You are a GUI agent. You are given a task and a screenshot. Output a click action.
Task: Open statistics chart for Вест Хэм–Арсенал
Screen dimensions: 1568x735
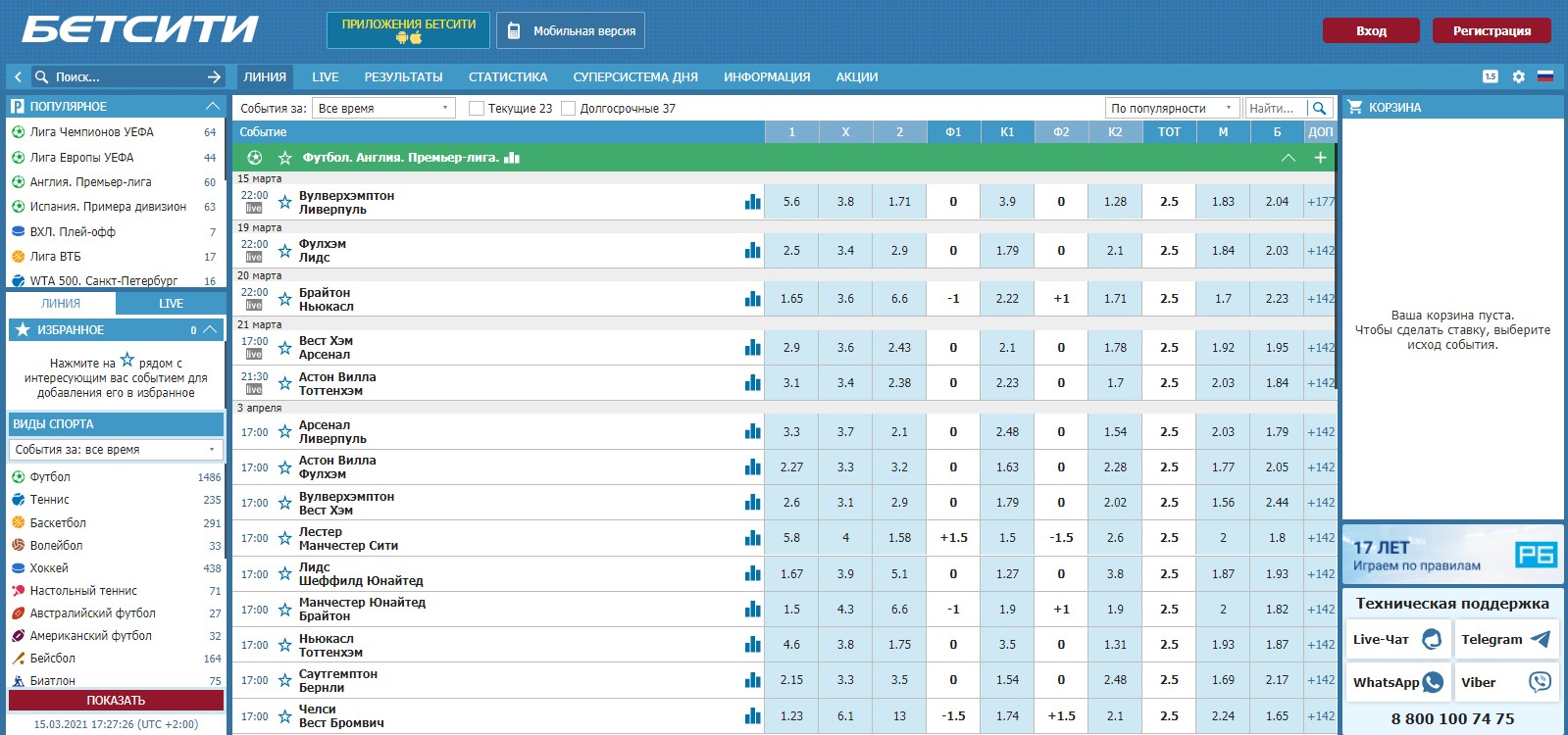752,347
